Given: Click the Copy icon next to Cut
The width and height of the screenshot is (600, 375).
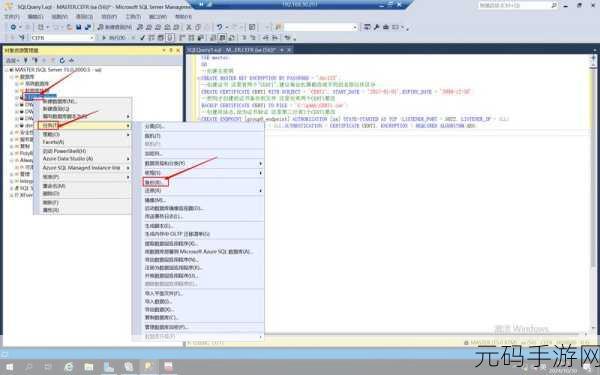Looking at the screenshot, I should click(x=198, y=27).
